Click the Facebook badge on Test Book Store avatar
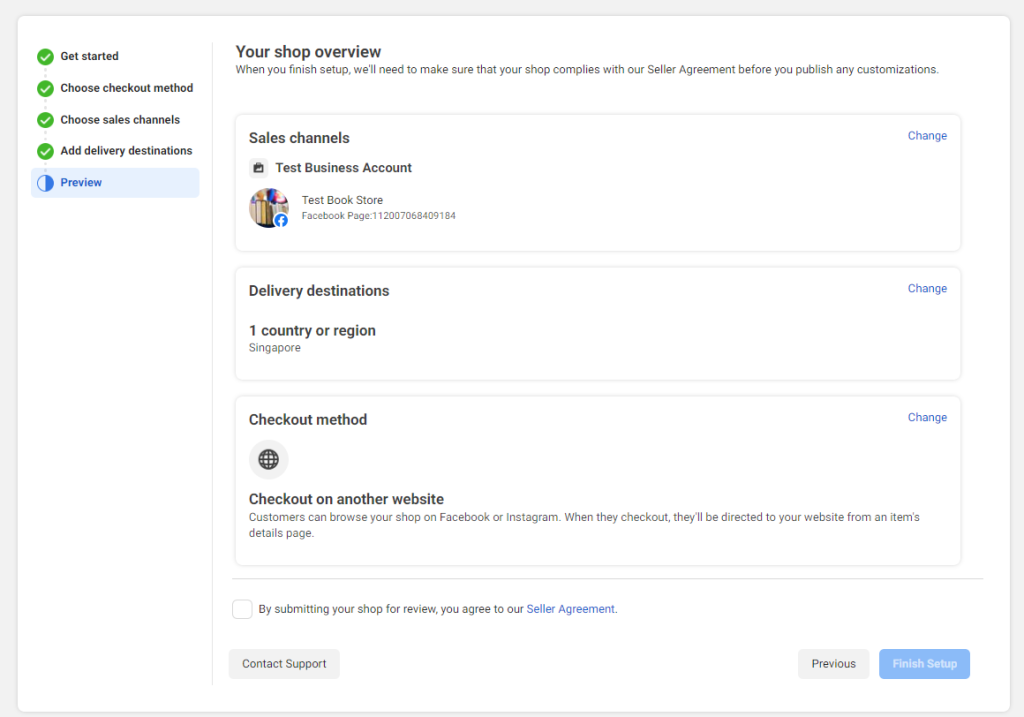The image size is (1024, 717). tap(281, 219)
